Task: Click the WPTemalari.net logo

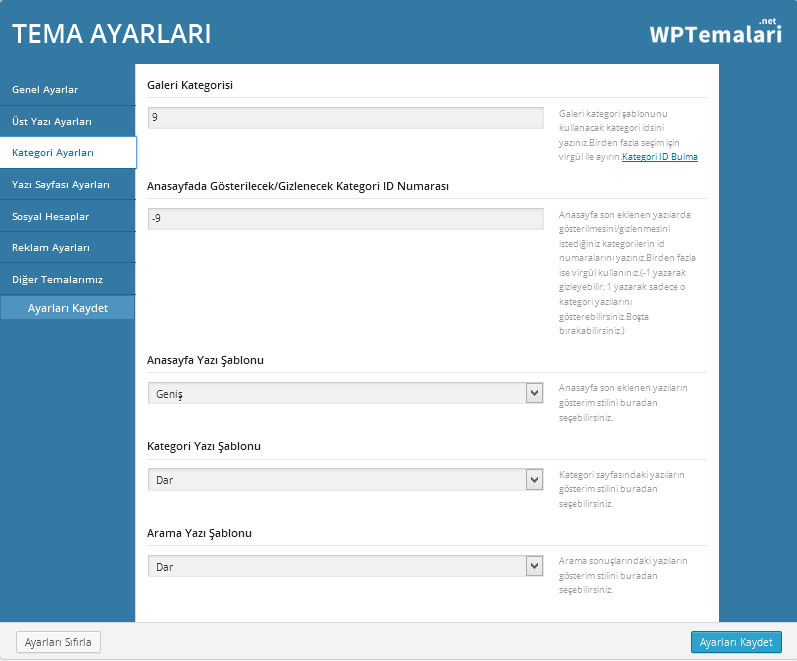Action: (x=716, y=32)
